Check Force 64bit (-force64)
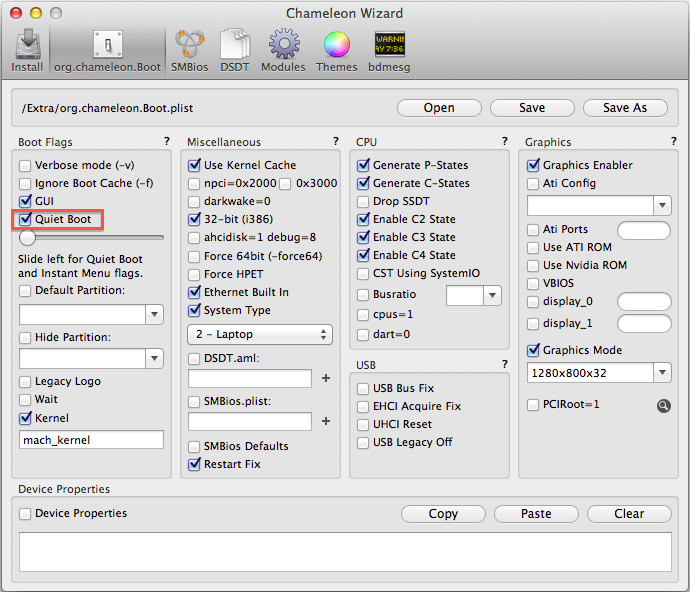The height and width of the screenshot is (592, 690). pos(194,257)
